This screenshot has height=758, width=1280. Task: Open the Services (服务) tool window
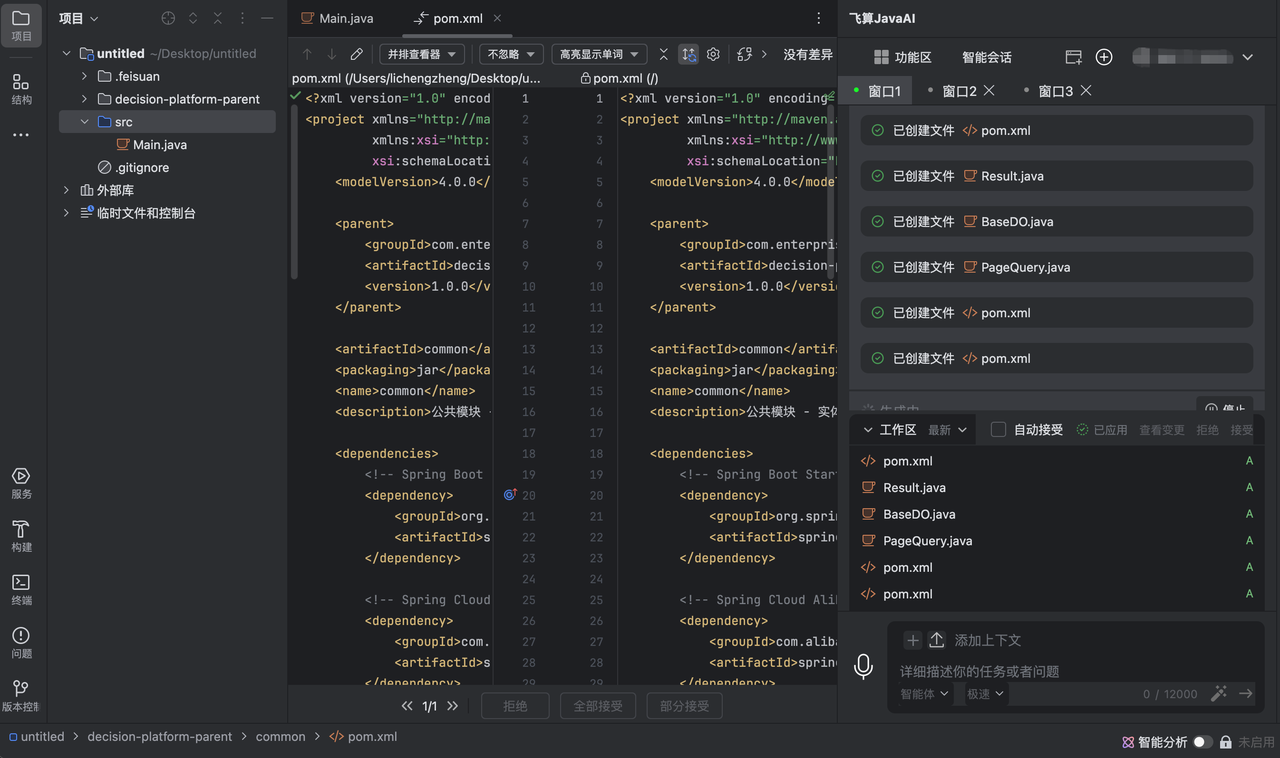point(21,482)
